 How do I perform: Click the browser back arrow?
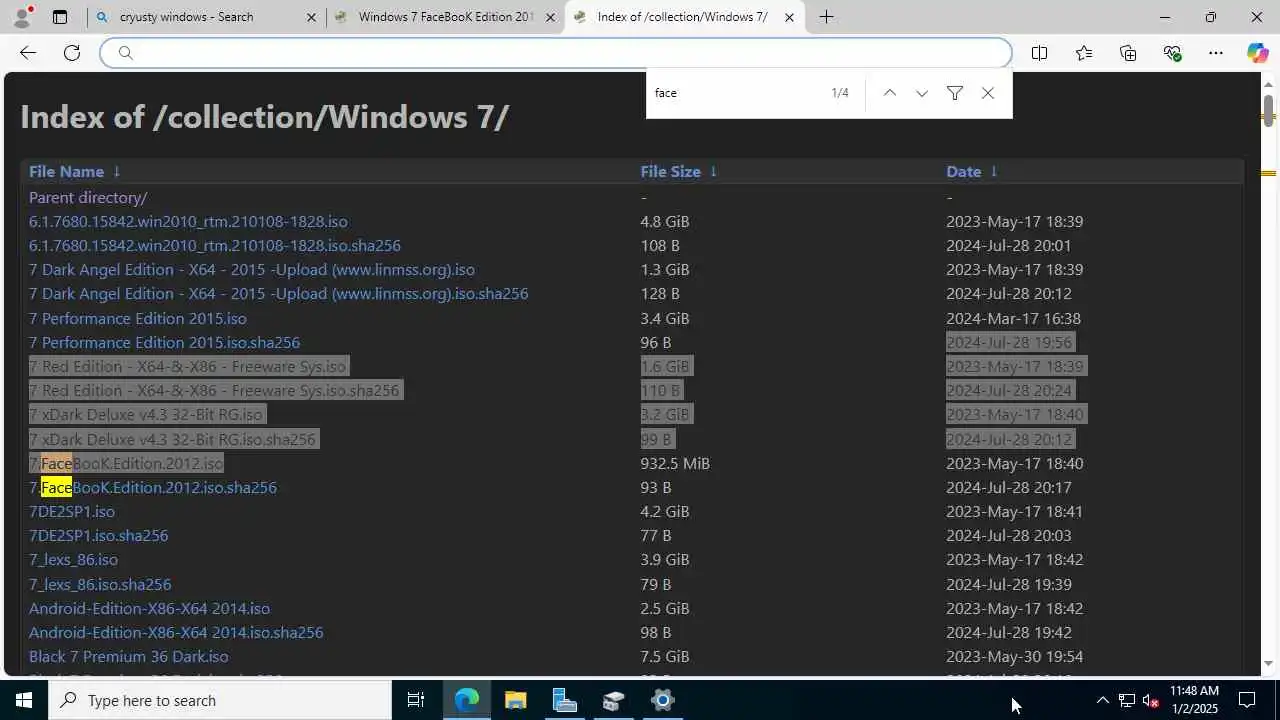click(x=28, y=53)
